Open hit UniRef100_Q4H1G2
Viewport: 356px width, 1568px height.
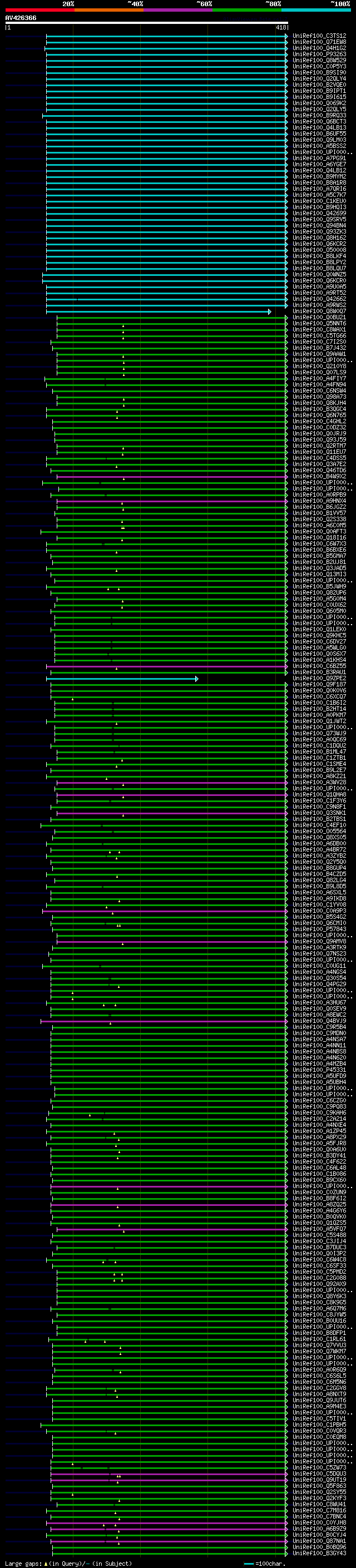pos(319,48)
